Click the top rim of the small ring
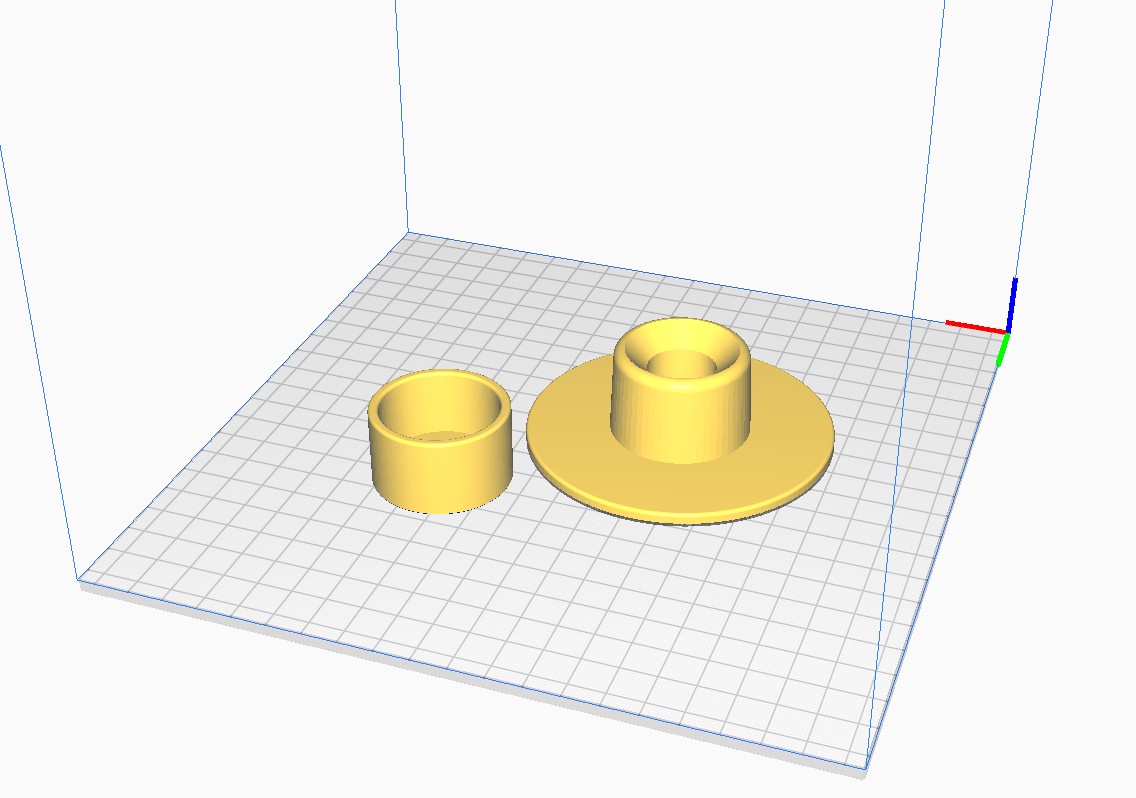 click(x=440, y=376)
